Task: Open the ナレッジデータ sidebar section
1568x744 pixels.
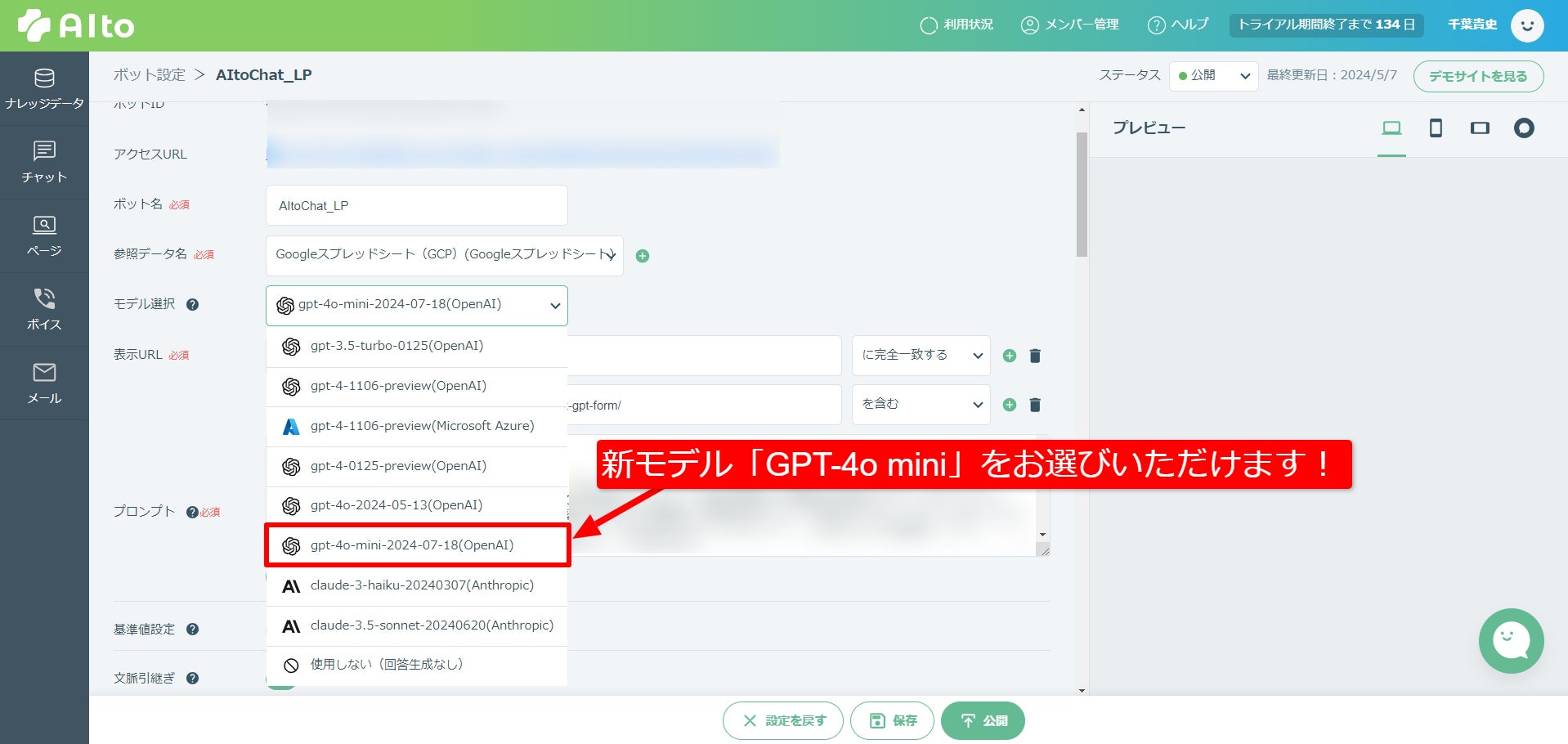Action: click(44, 88)
